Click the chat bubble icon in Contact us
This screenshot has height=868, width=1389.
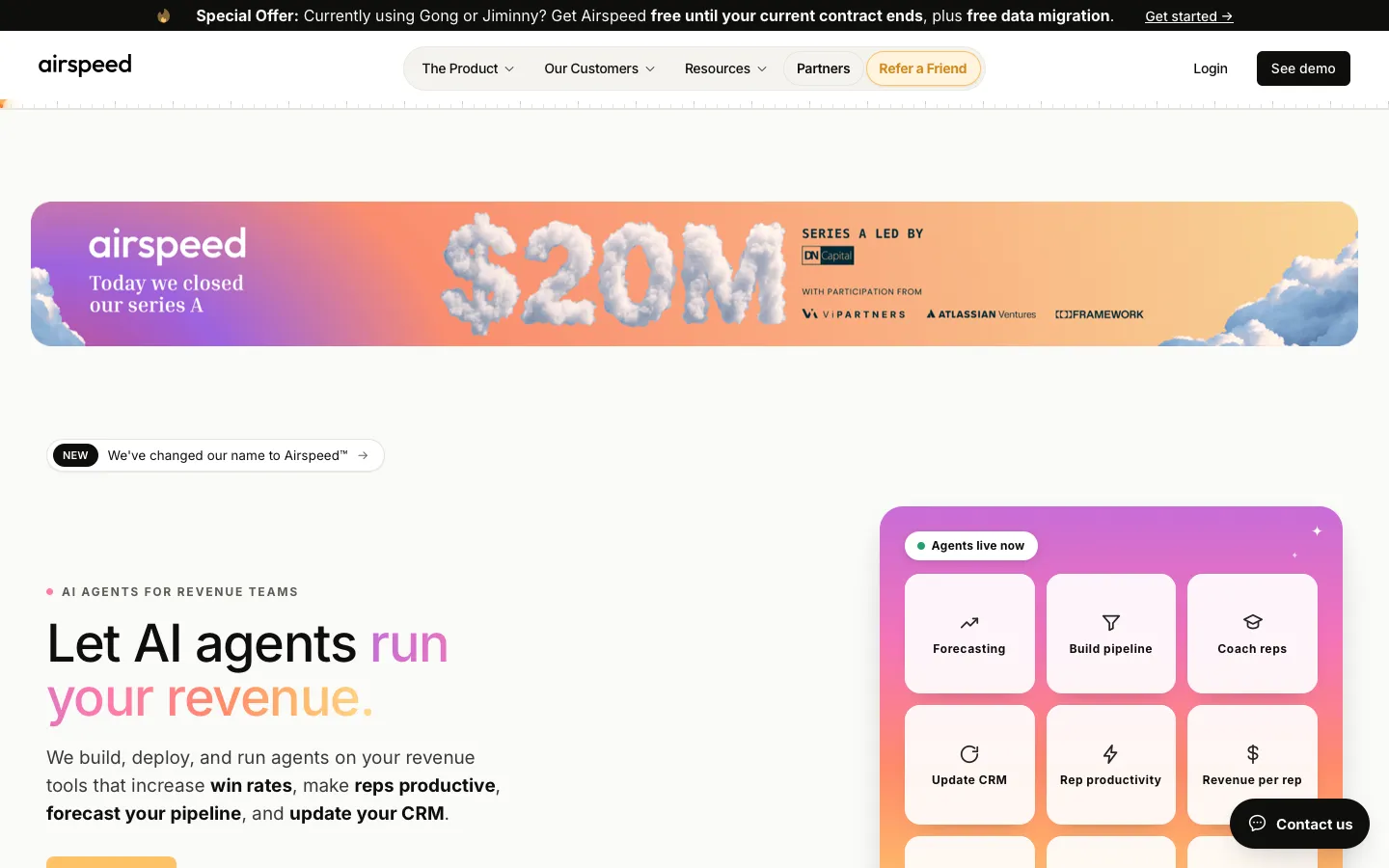point(1257,824)
